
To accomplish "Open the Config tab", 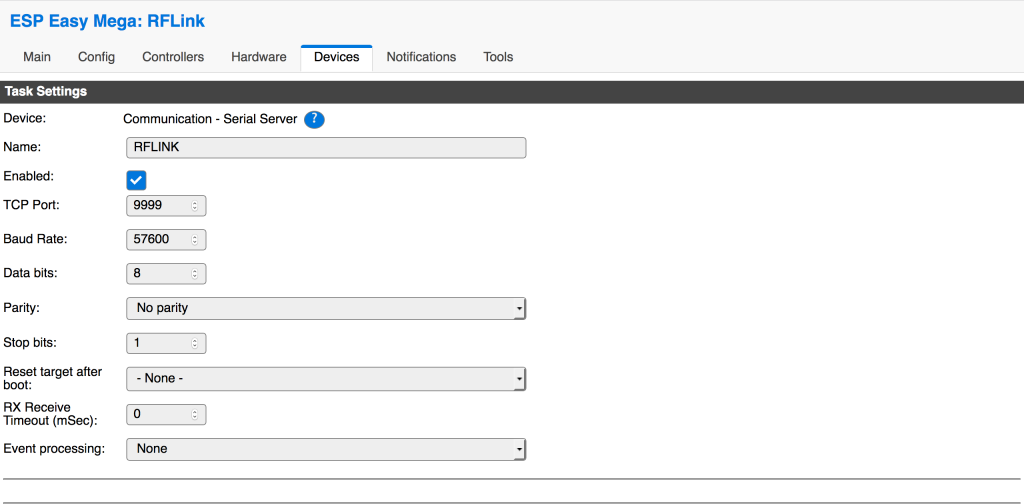I will pyautogui.click(x=96, y=57).
